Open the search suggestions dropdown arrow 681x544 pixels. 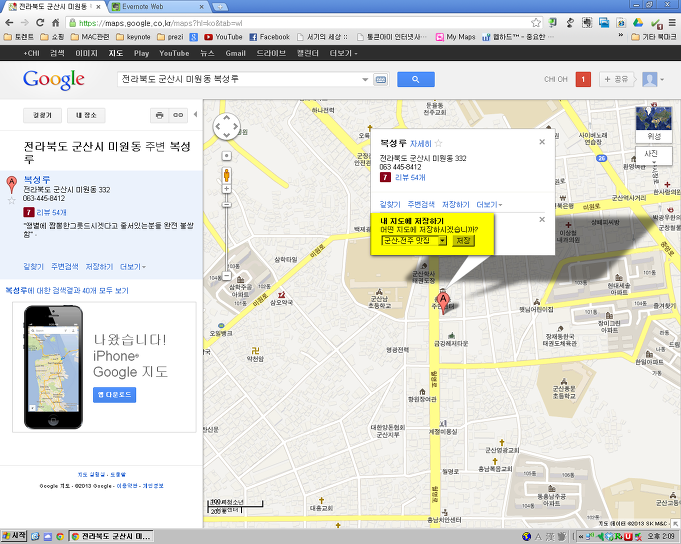365,79
